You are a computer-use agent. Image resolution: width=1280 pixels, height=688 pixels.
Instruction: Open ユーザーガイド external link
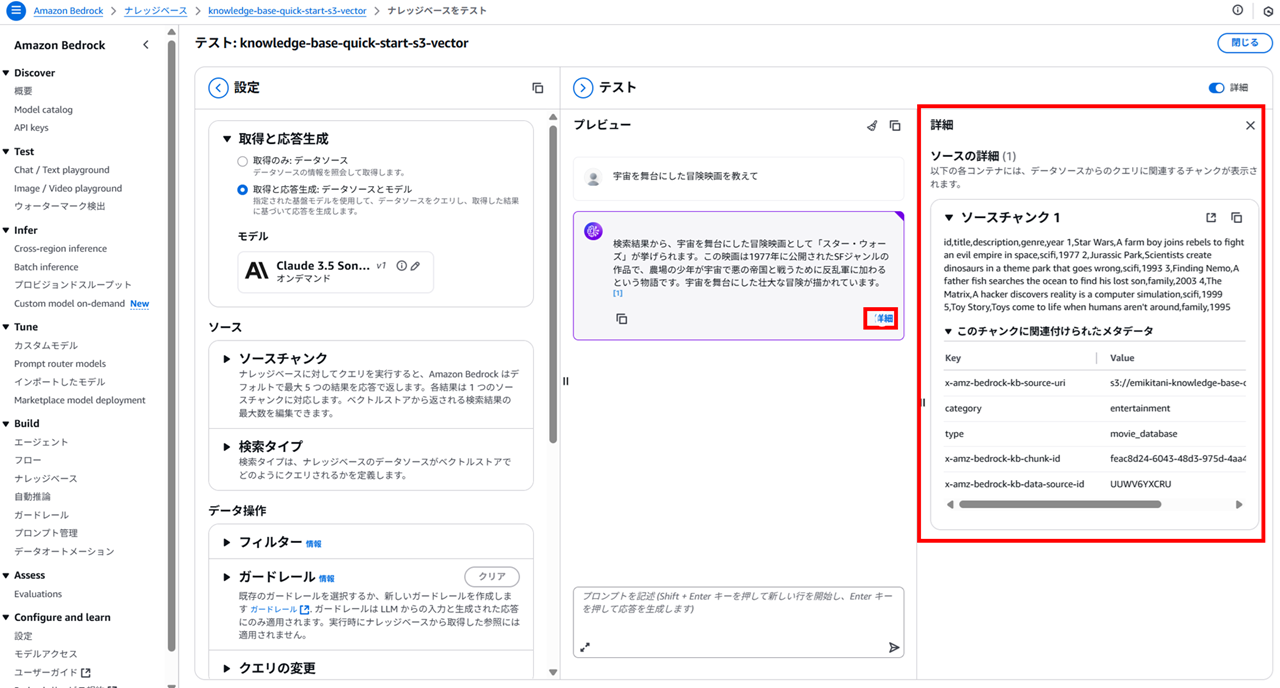(52, 672)
